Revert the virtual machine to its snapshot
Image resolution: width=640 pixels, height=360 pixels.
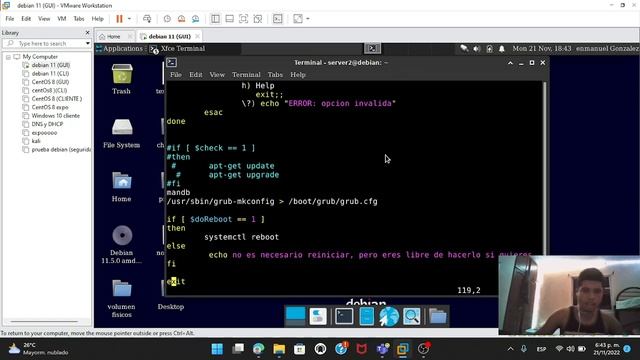(181, 19)
